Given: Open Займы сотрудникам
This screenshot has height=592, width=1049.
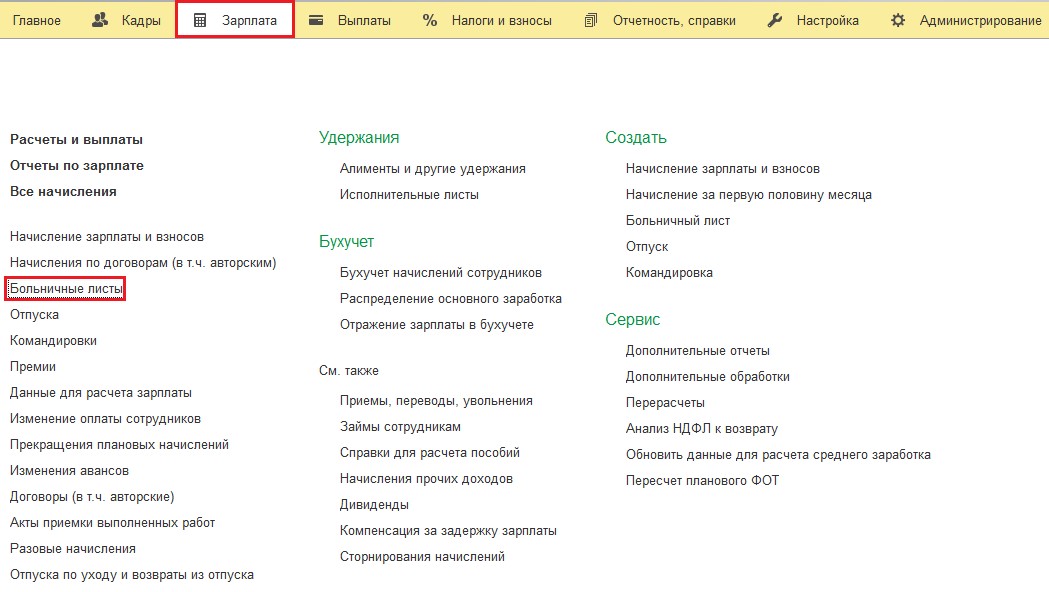Looking at the screenshot, I should (400, 427).
